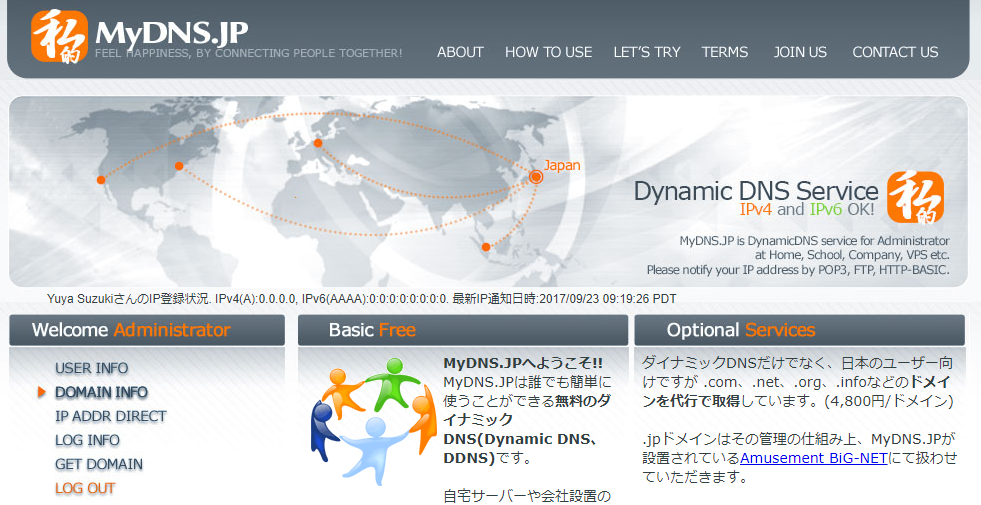Select TERMS in the navigation bar

click(x=724, y=52)
